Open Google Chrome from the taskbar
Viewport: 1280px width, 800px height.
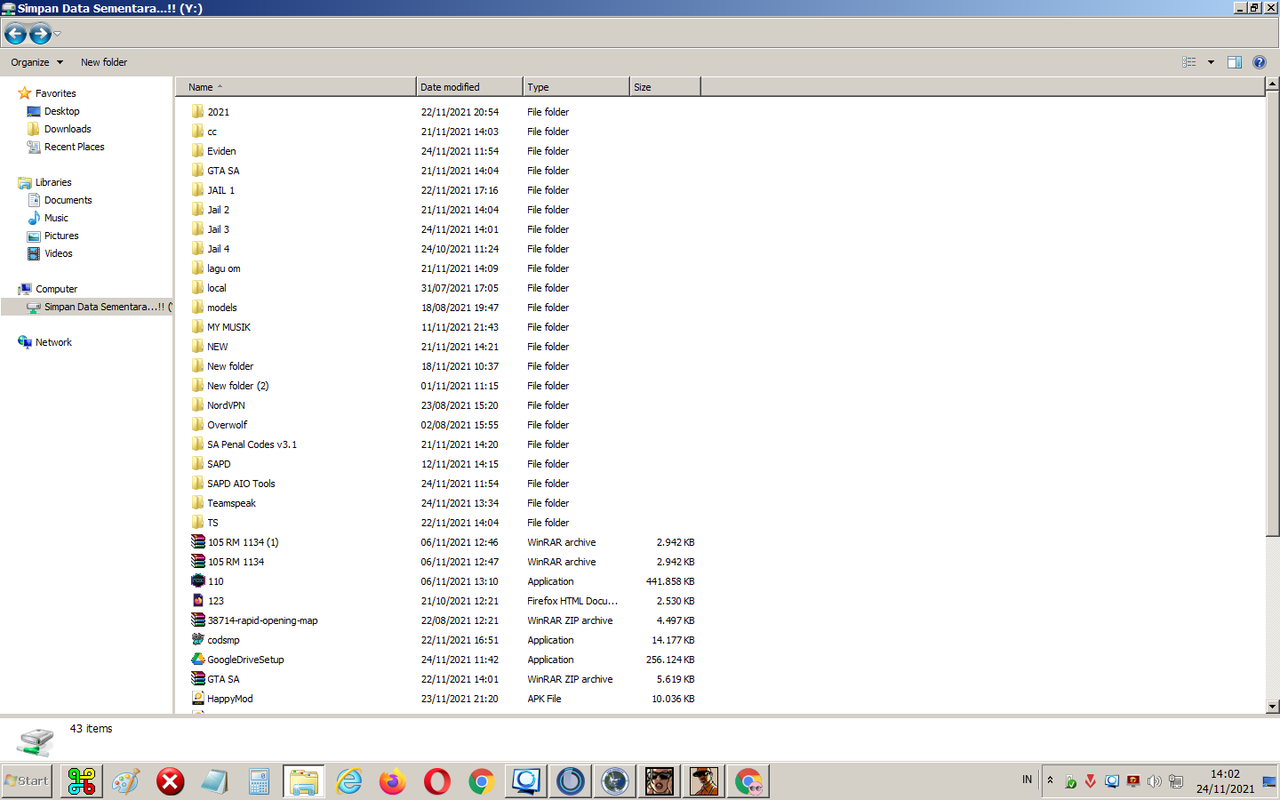[x=481, y=781]
